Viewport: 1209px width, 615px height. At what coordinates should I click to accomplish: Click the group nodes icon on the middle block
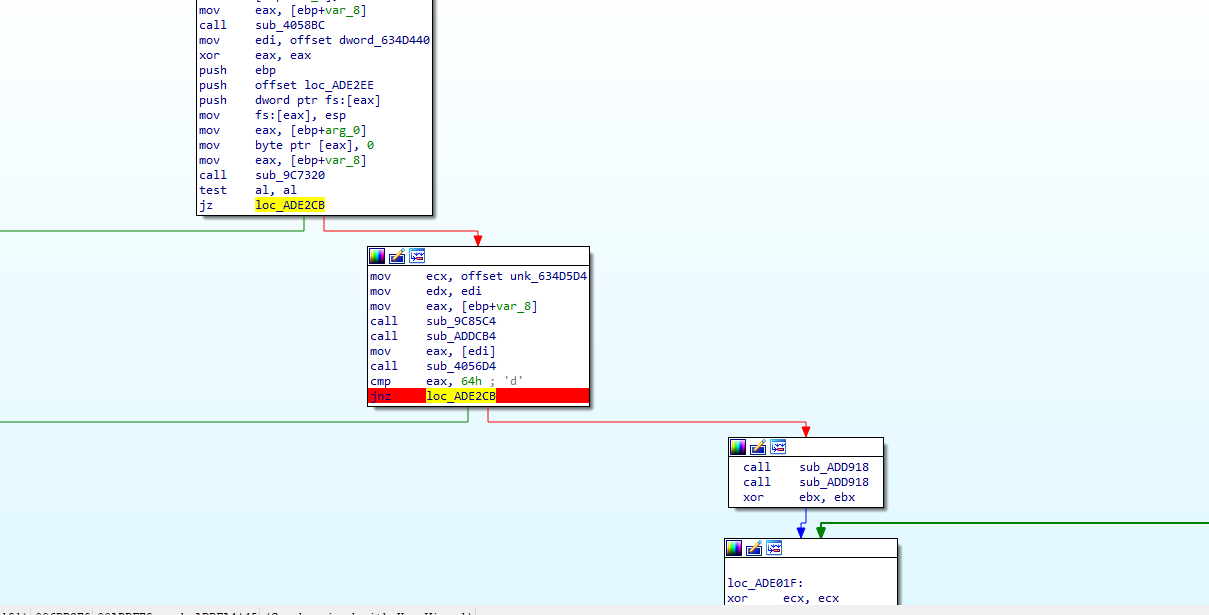click(x=417, y=255)
